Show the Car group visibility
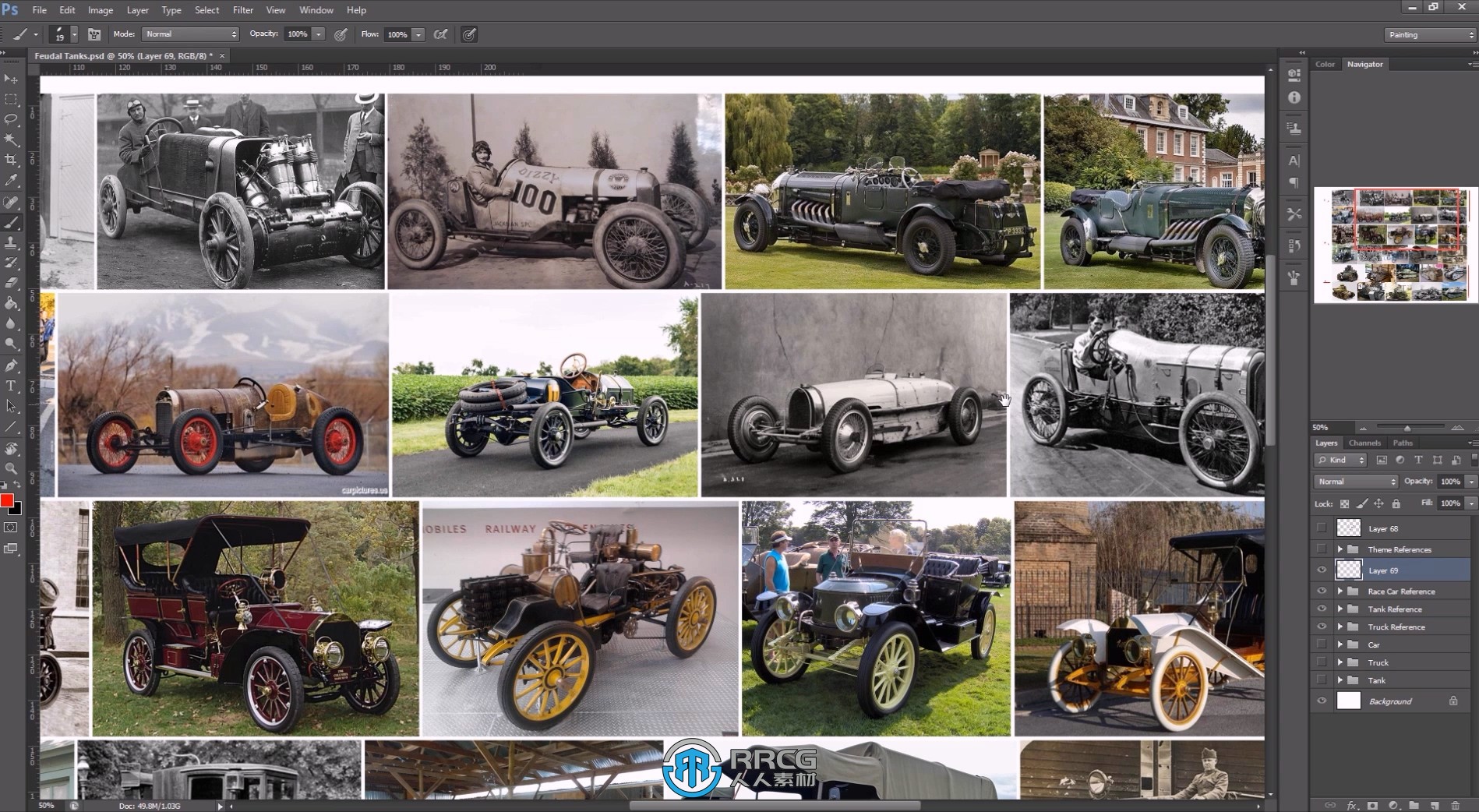Viewport: 1479px width, 812px height. pos(1322,644)
